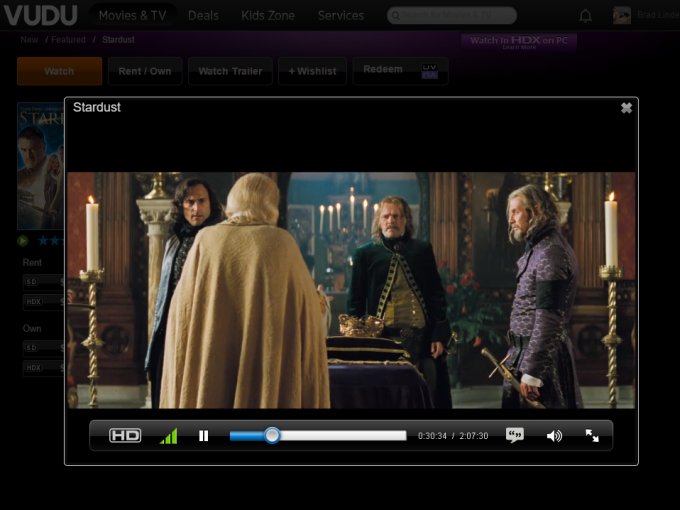
Task: Toggle the HD quality button in player
Action: (x=125, y=435)
